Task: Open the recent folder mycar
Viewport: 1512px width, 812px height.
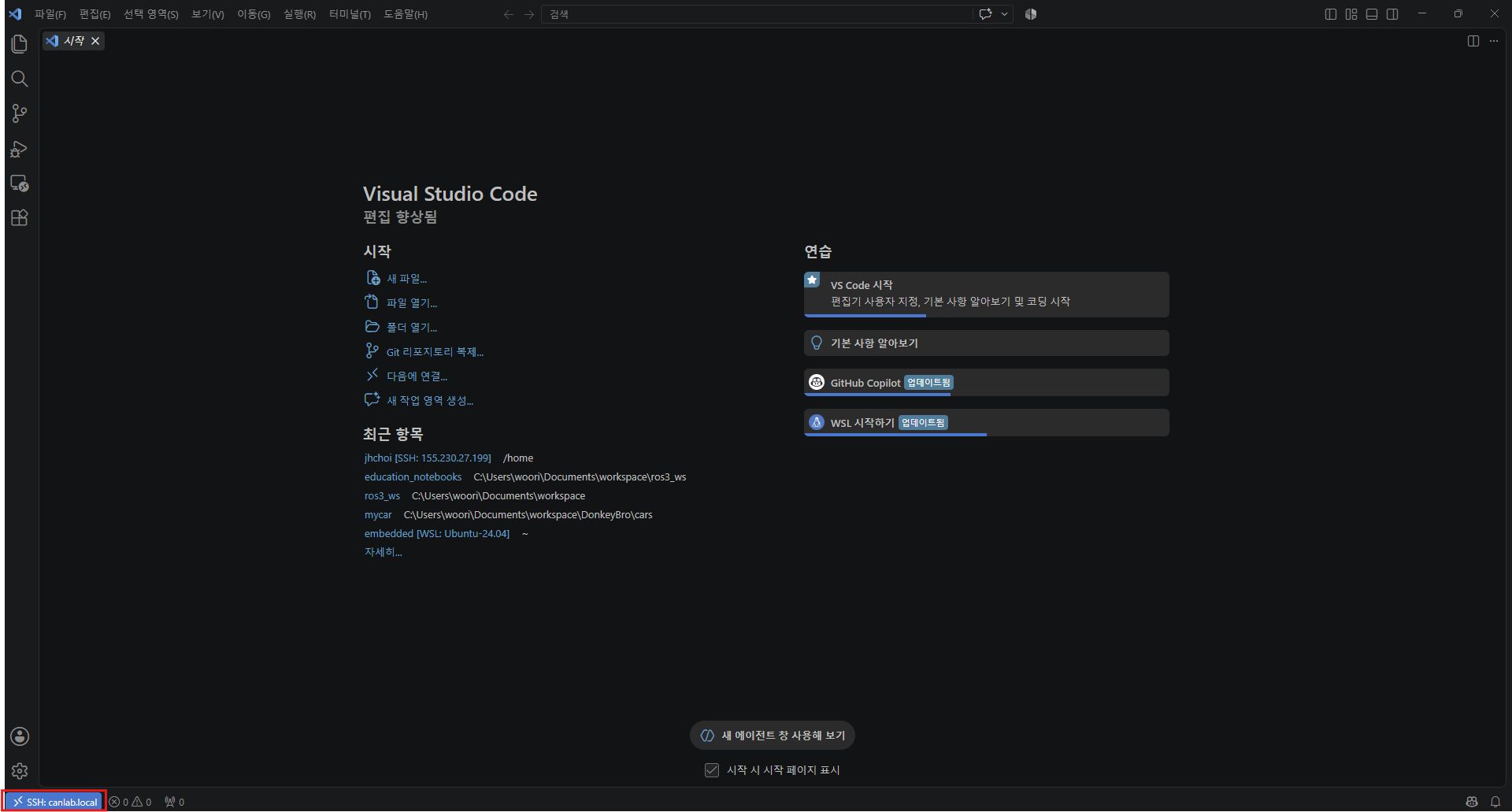Action: [x=378, y=515]
